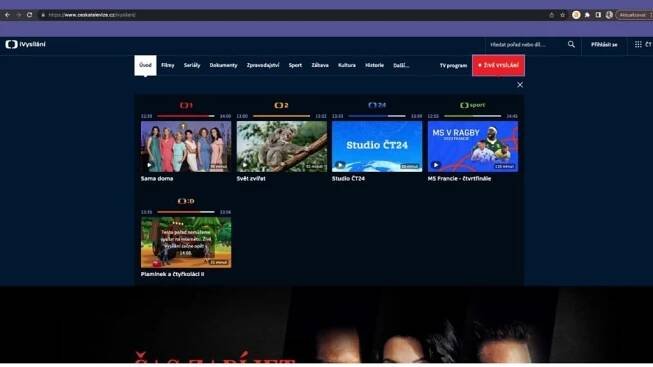The width and height of the screenshot is (653, 367).
Task: Switch to the Seriály tab
Action: click(192, 65)
